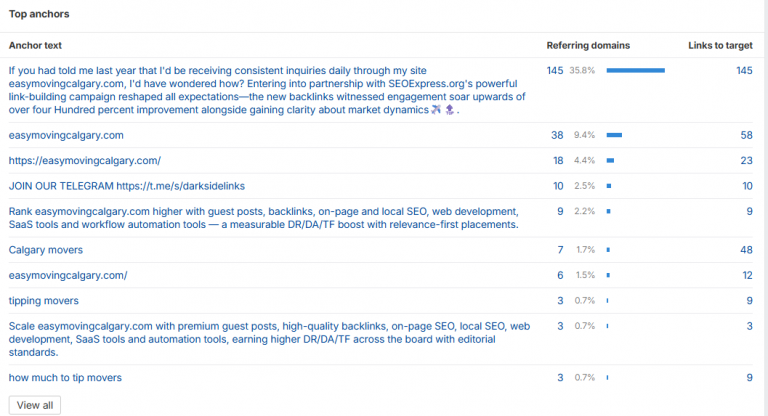The image size is (768, 416).
Task: Click the 35.8% blue progress bar
Action: coord(636,71)
